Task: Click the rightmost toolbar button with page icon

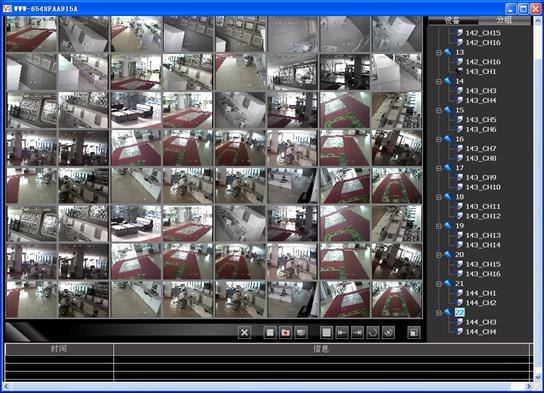Action: (x=414, y=333)
